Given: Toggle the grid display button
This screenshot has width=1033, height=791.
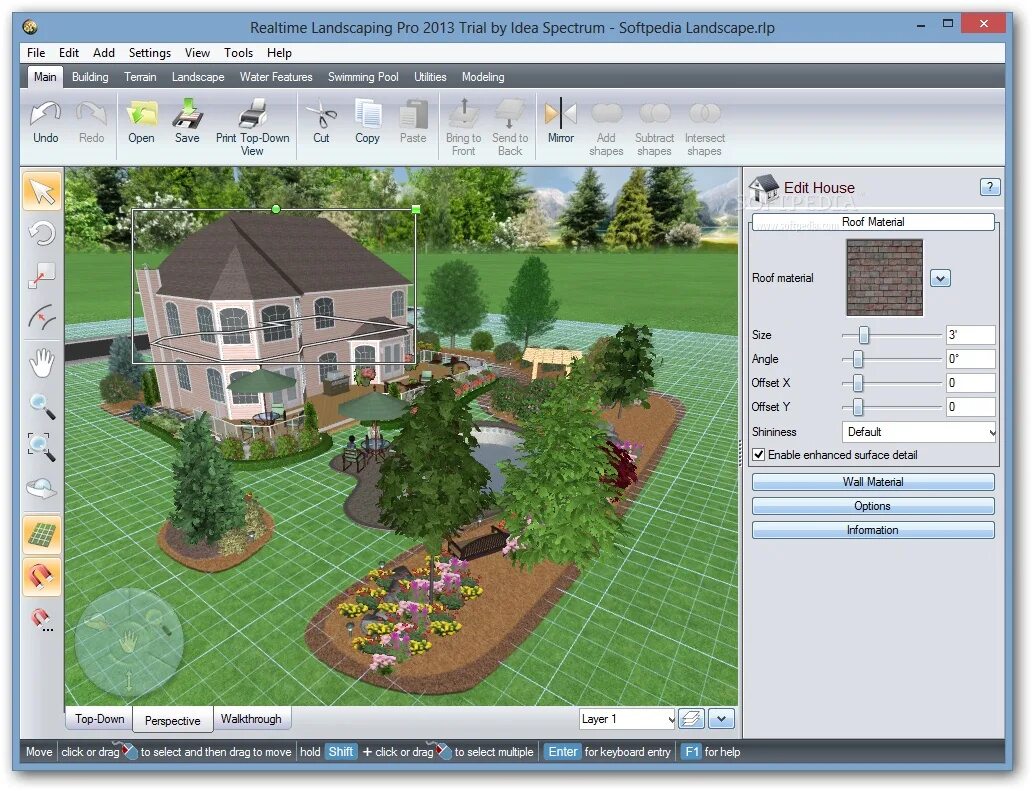Looking at the screenshot, I should [42, 535].
